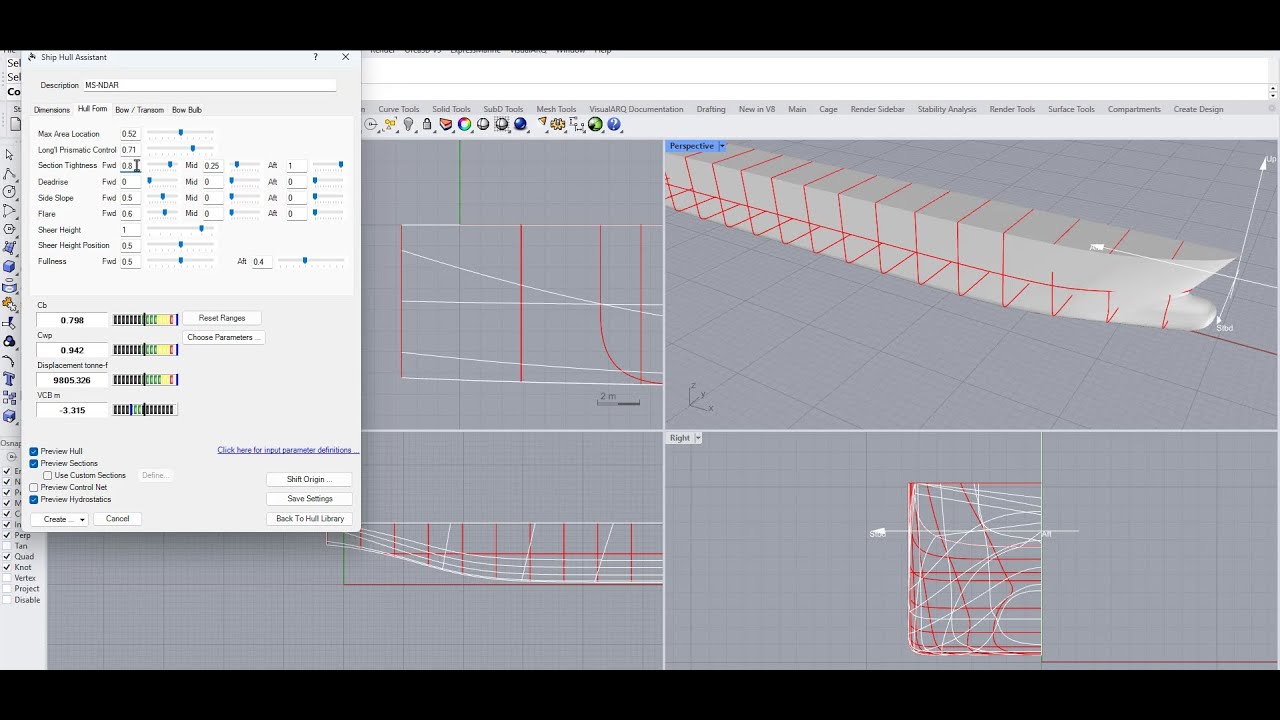1280x720 pixels.
Task: Click the Max Area Location slider
Action: tap(181, 133)
